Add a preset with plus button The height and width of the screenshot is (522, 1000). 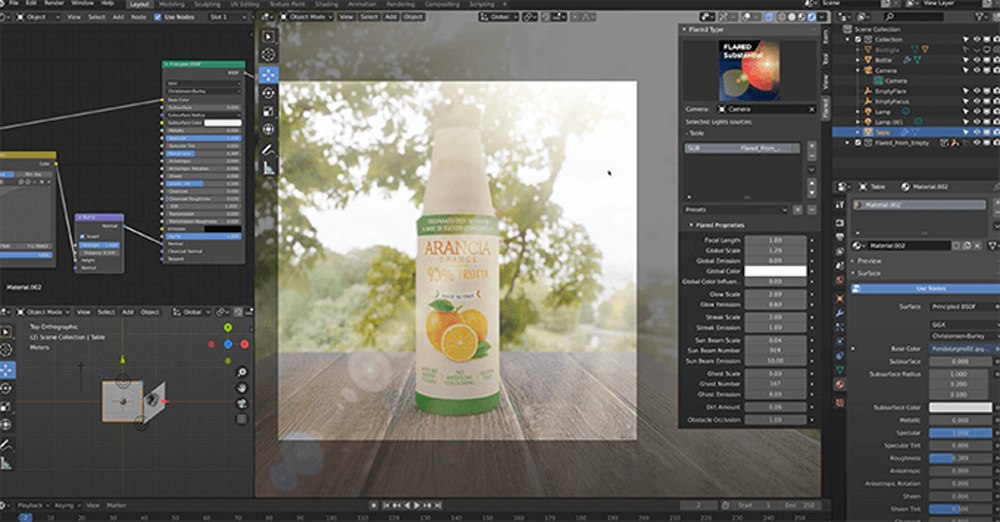[797, 209]
